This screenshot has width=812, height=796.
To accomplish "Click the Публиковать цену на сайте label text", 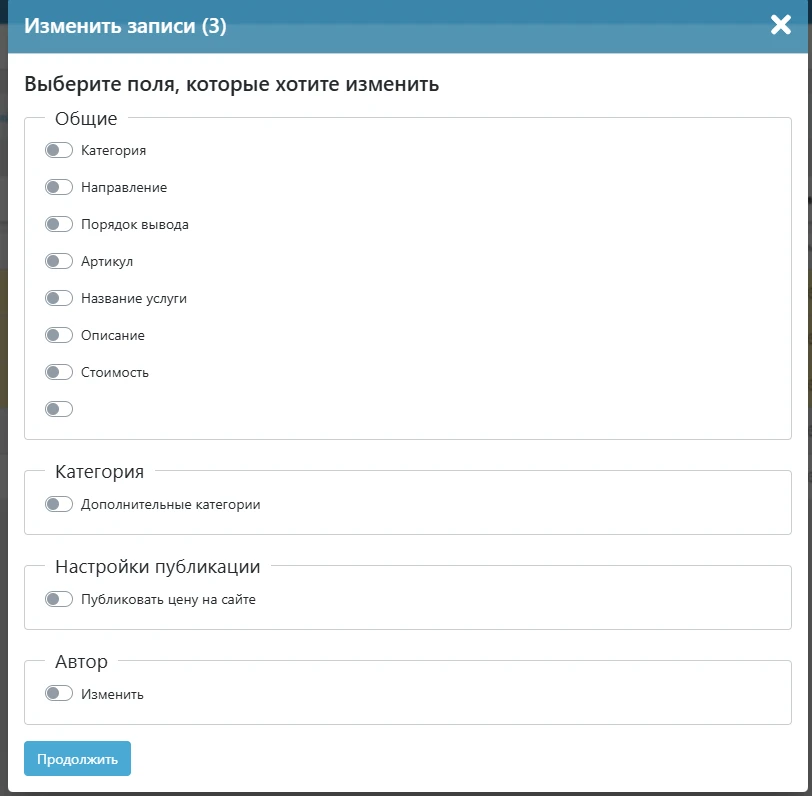I will pyautogui.click(x=168, y=600).
